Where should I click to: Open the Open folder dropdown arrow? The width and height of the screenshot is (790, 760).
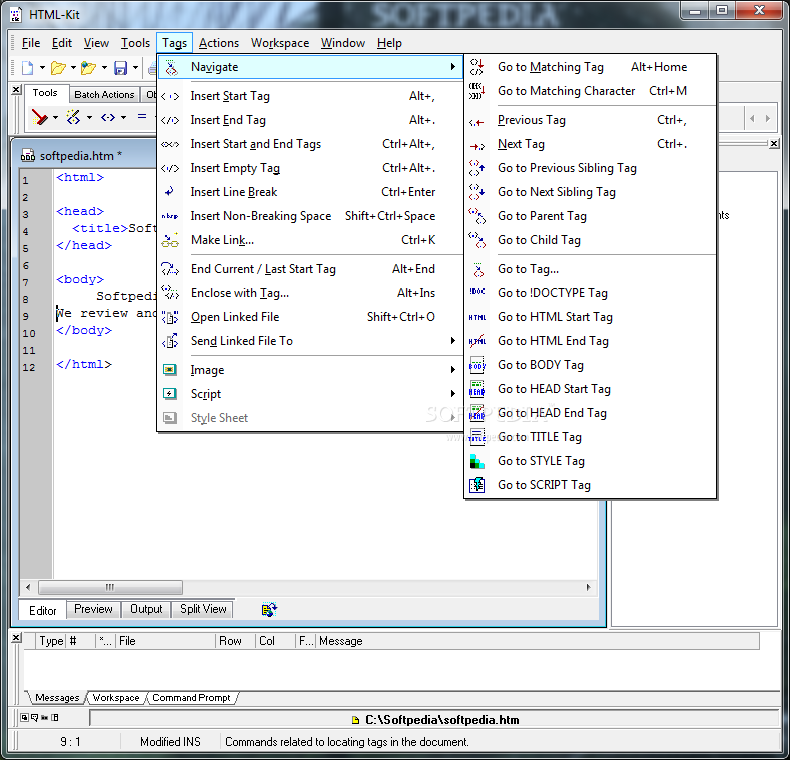tap(73, 68)
